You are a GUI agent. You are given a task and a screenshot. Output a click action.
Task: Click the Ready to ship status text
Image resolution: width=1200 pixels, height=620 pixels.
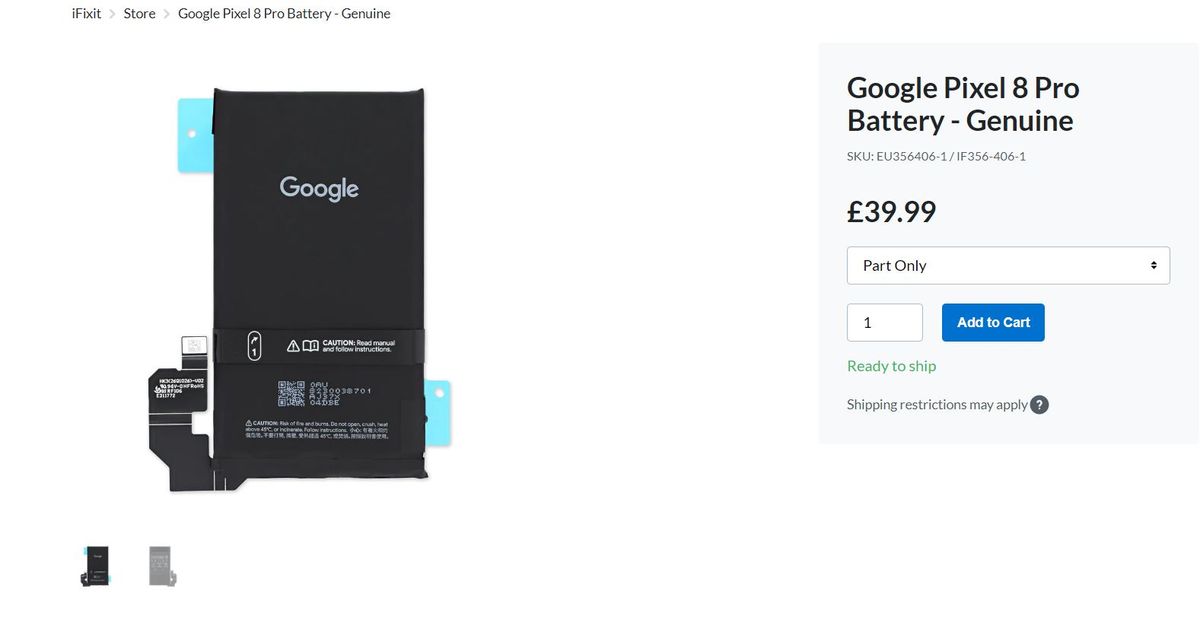[x=892, y=366]
